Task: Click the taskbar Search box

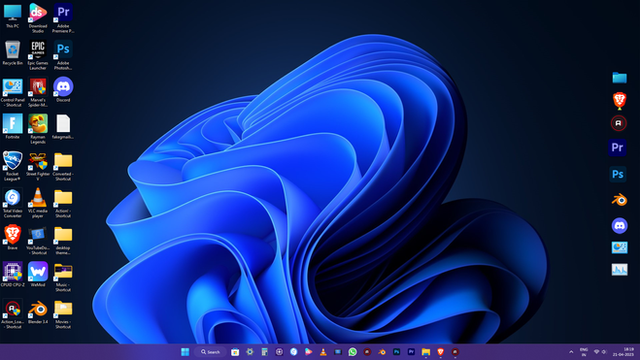Action: pyautogui.click(x=211, y=352)
